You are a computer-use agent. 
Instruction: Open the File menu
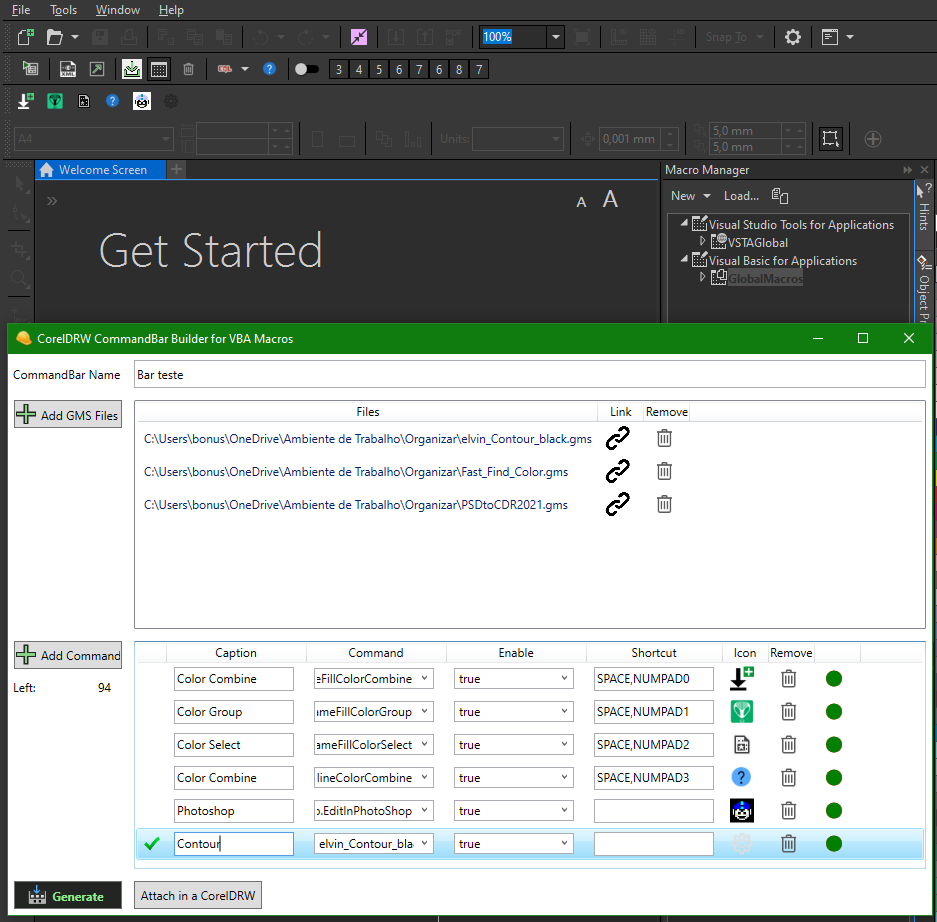coord(21,10)
